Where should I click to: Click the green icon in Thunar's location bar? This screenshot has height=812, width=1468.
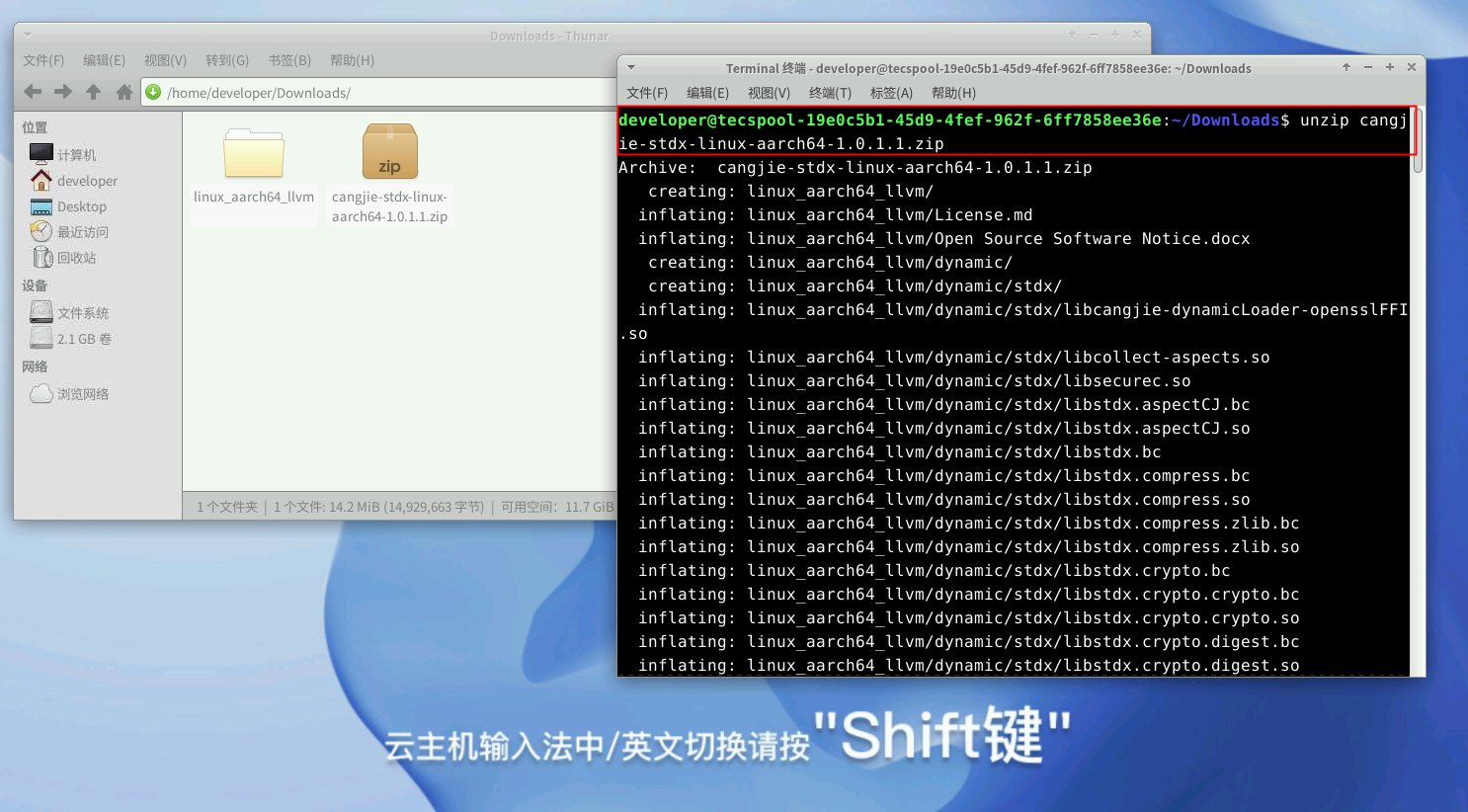click(153, 92)
